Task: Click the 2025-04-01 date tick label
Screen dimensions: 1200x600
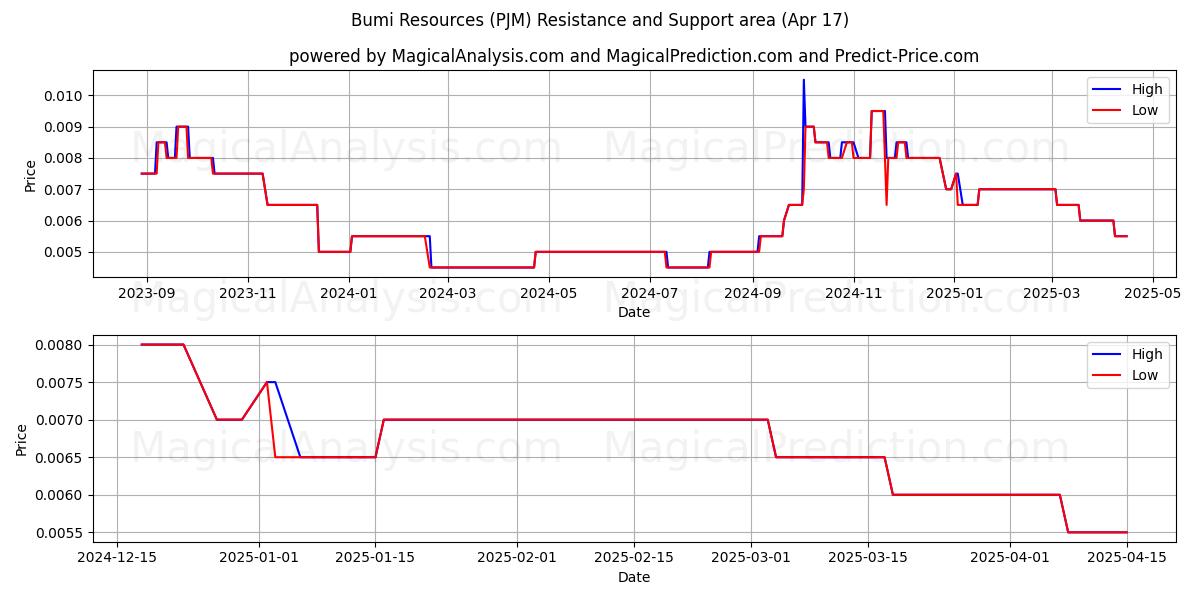Action: [1010, 559]
